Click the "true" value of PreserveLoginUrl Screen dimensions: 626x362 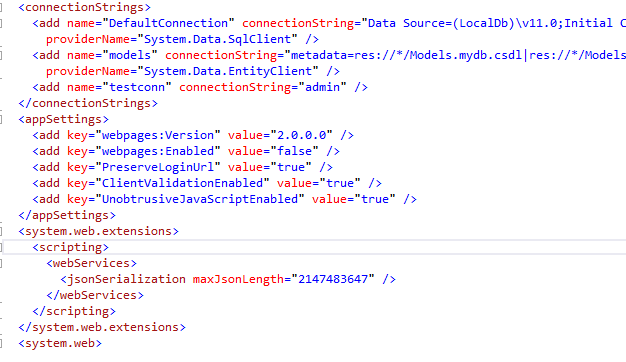(x=291, y=167)
